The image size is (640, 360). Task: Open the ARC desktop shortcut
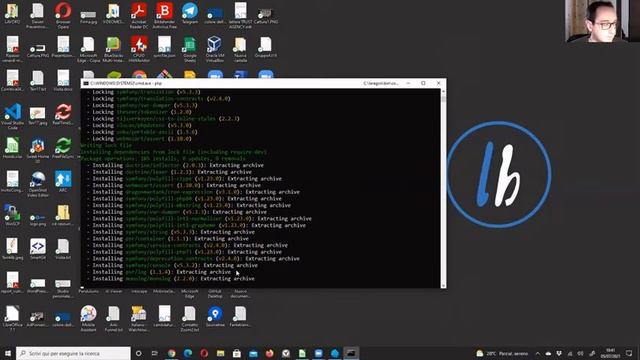point(63,181)
